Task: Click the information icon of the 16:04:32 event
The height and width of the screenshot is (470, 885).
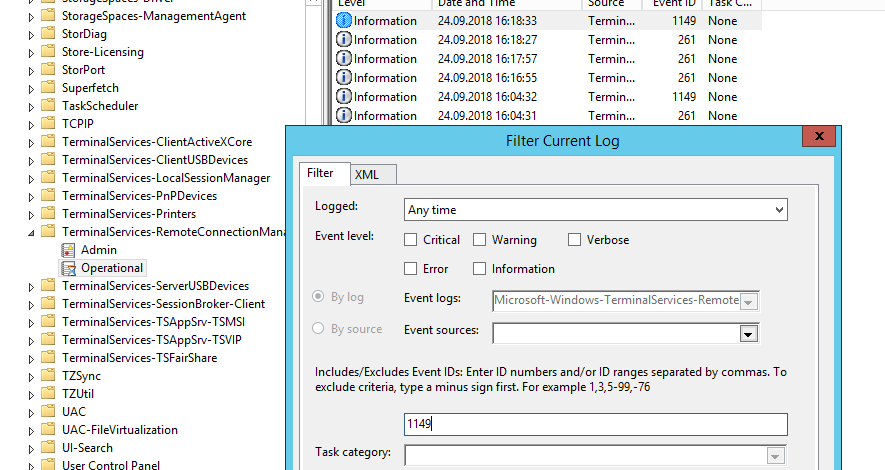Action: (343, 96)
